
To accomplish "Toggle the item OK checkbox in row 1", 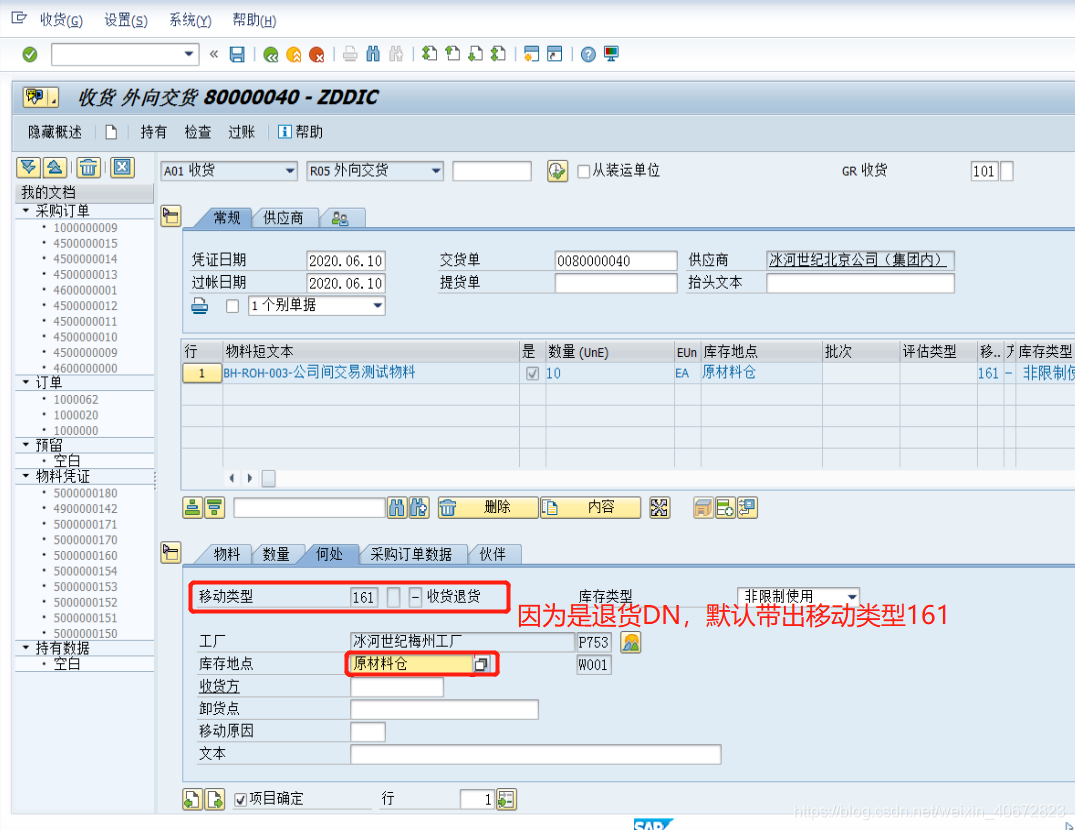I will pyautogui.click(x=532, y=374).
